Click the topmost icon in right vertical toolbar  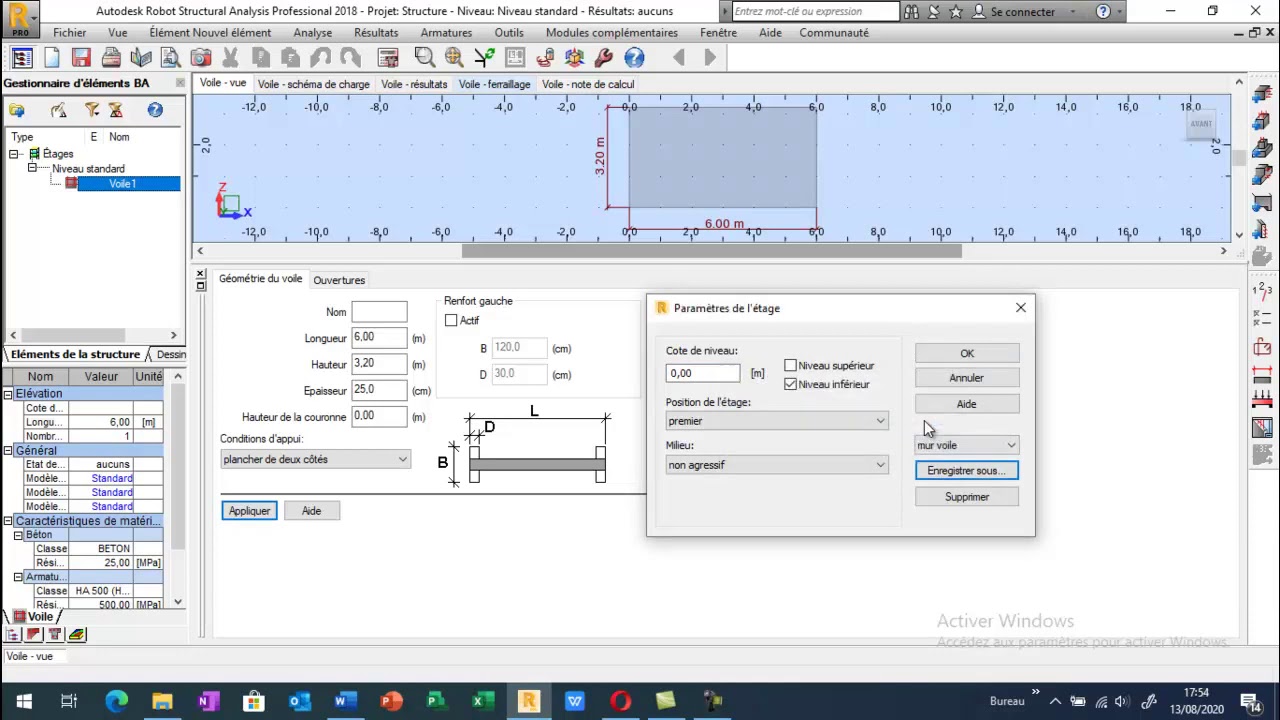pyautogui.click(x=1262, y=94)
